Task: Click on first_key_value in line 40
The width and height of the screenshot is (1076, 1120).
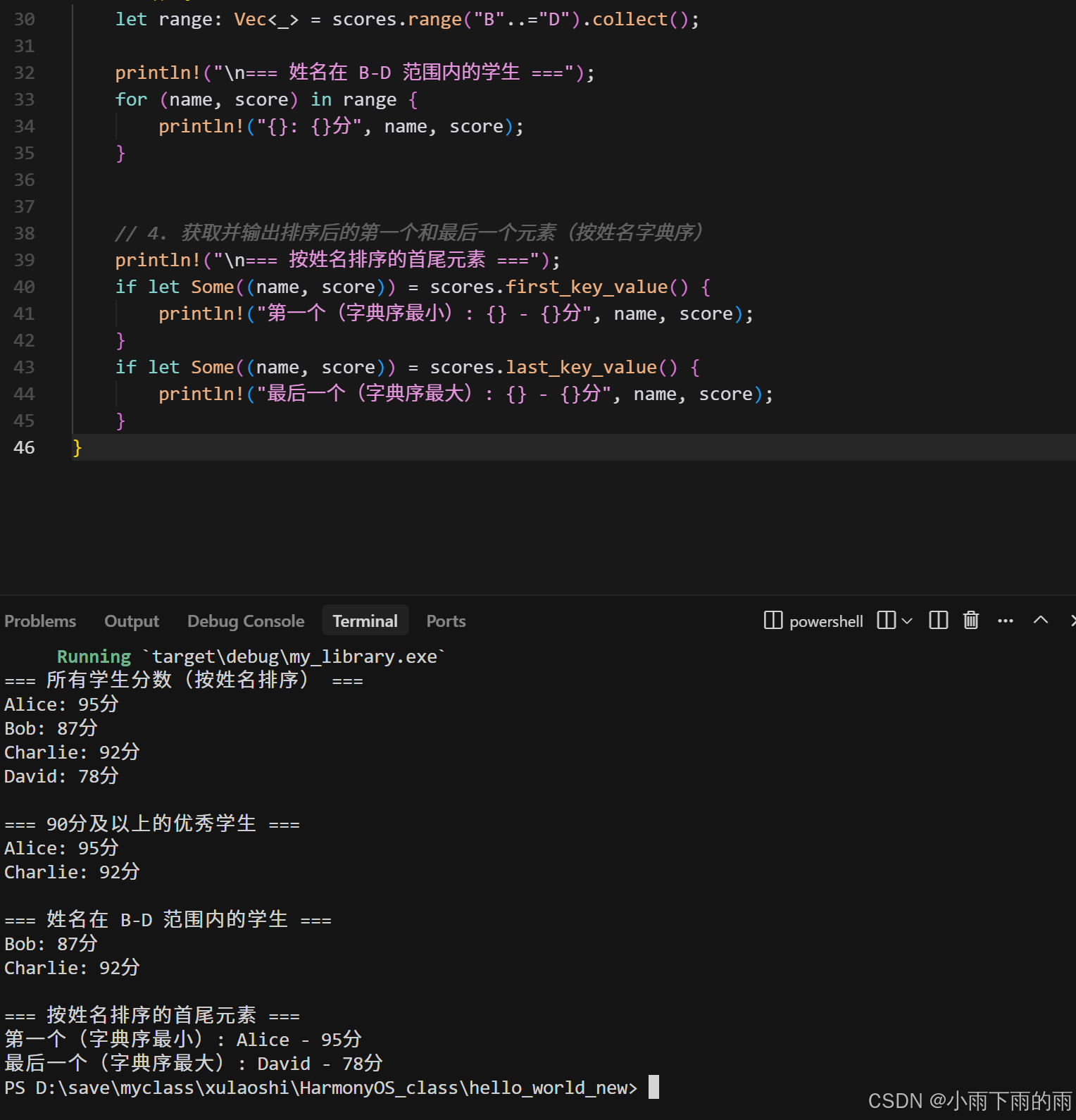Action: pyautogui.click(x=587, y=287)
